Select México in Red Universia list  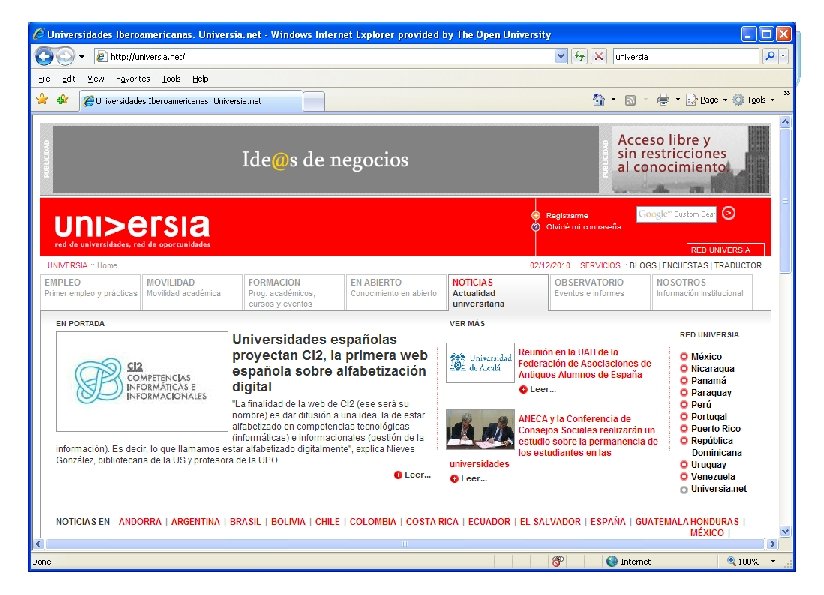pos(706,356)
